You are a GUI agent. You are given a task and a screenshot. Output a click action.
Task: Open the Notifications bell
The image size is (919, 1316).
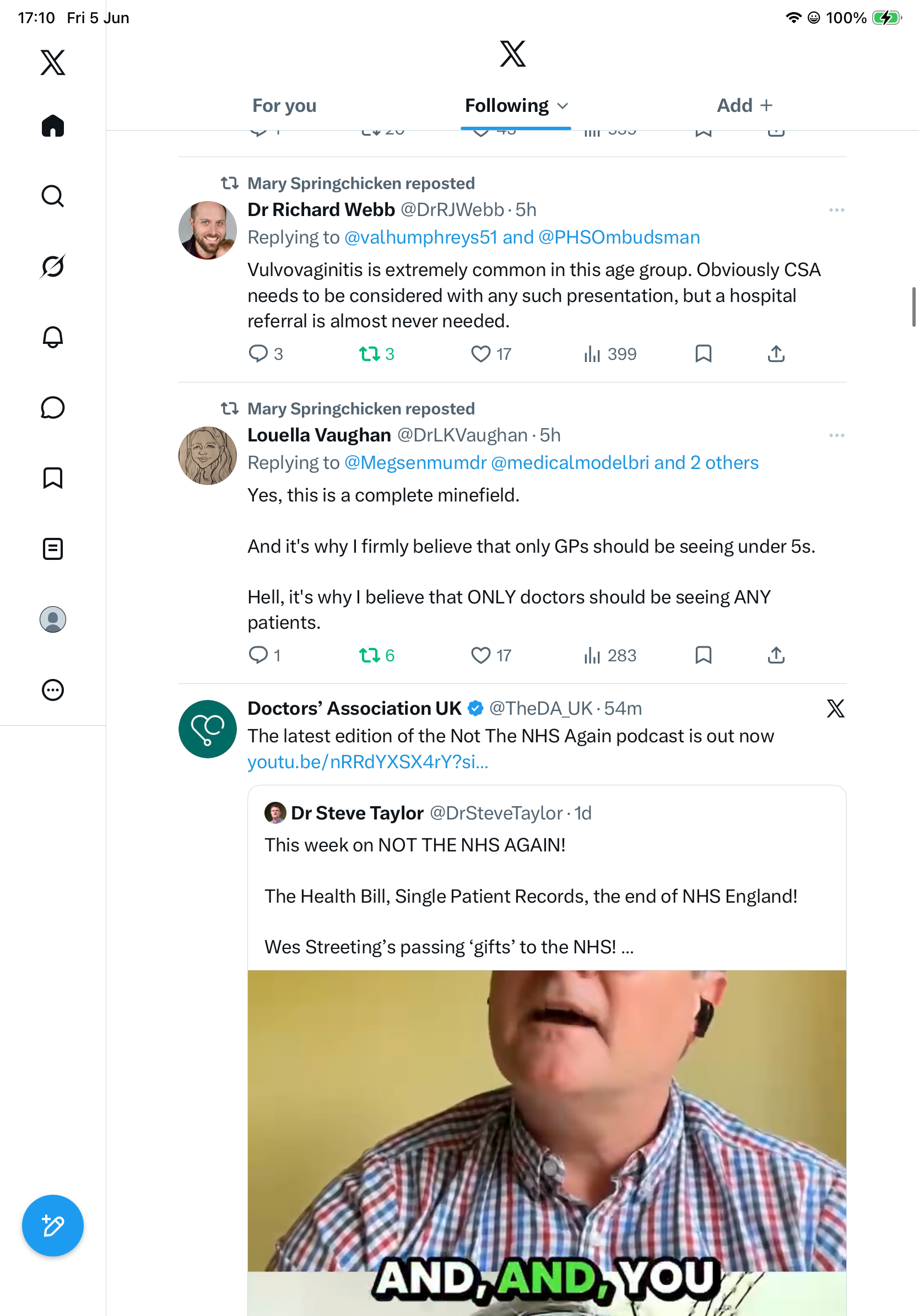[x=53, y=337]
